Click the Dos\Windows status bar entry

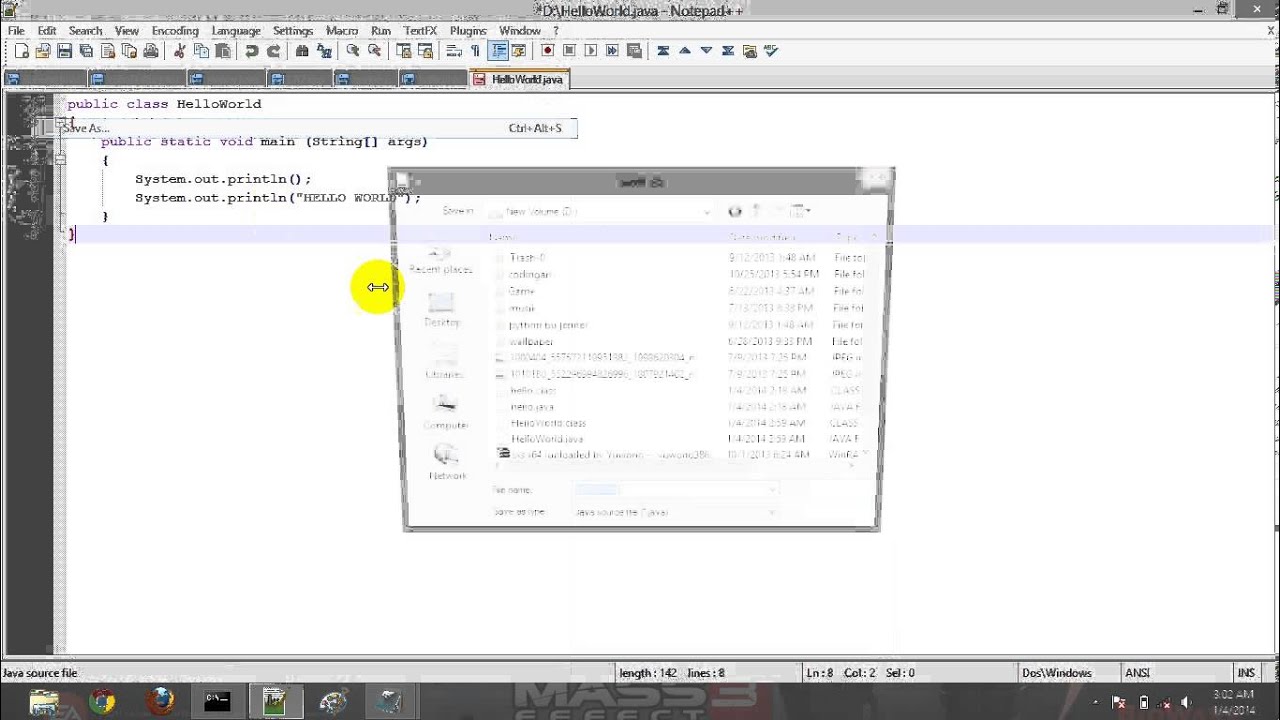coord(1056,673)
